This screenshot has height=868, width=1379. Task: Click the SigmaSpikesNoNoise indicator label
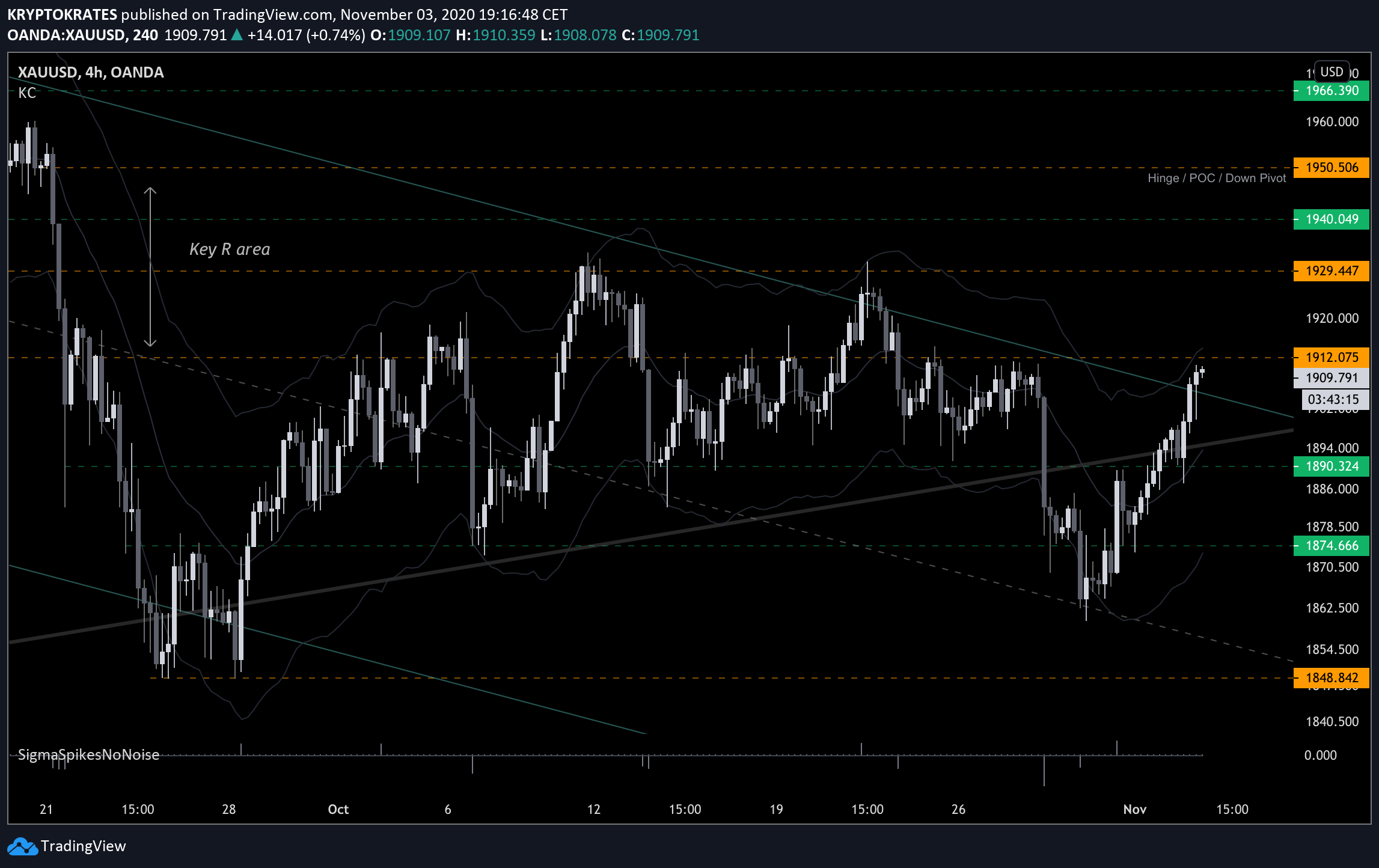click(88, 754)
